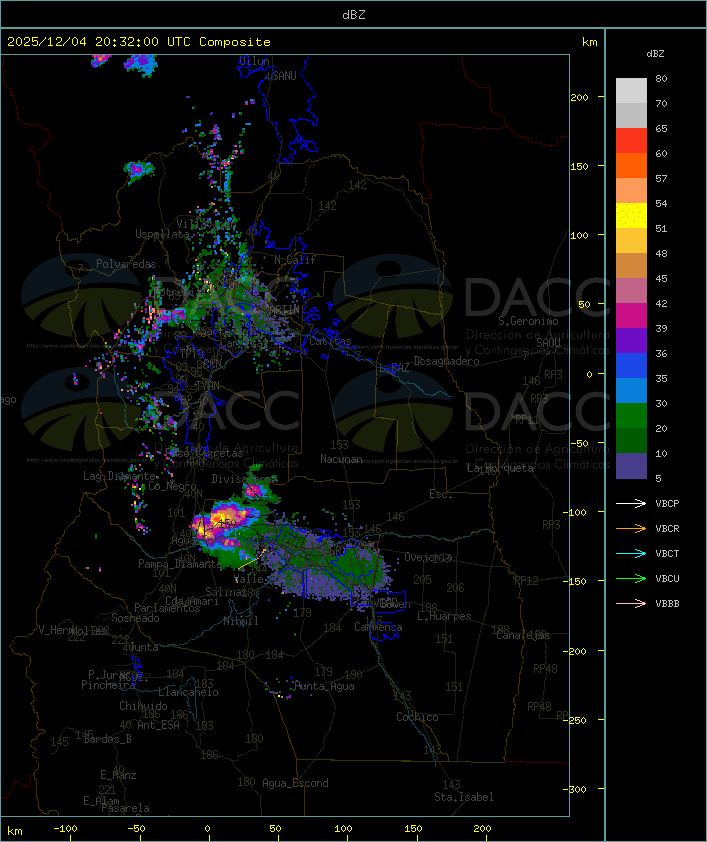Click the orange VBCR arrow icon
The image size is (707, 842).
[631, 528]
